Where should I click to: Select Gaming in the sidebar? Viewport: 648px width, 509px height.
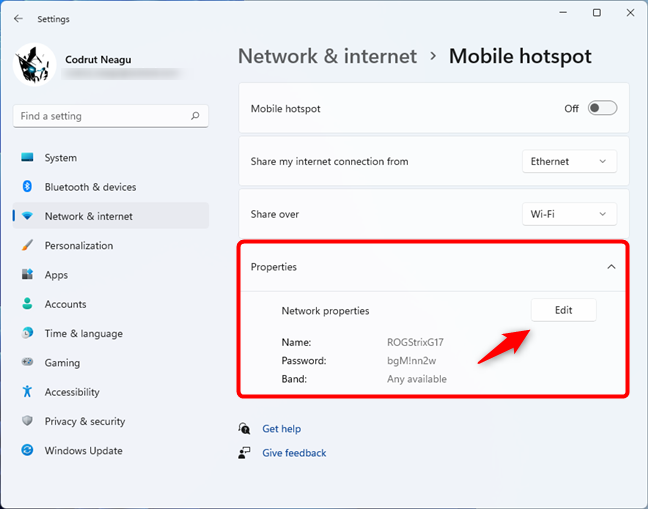click(110, 362)
